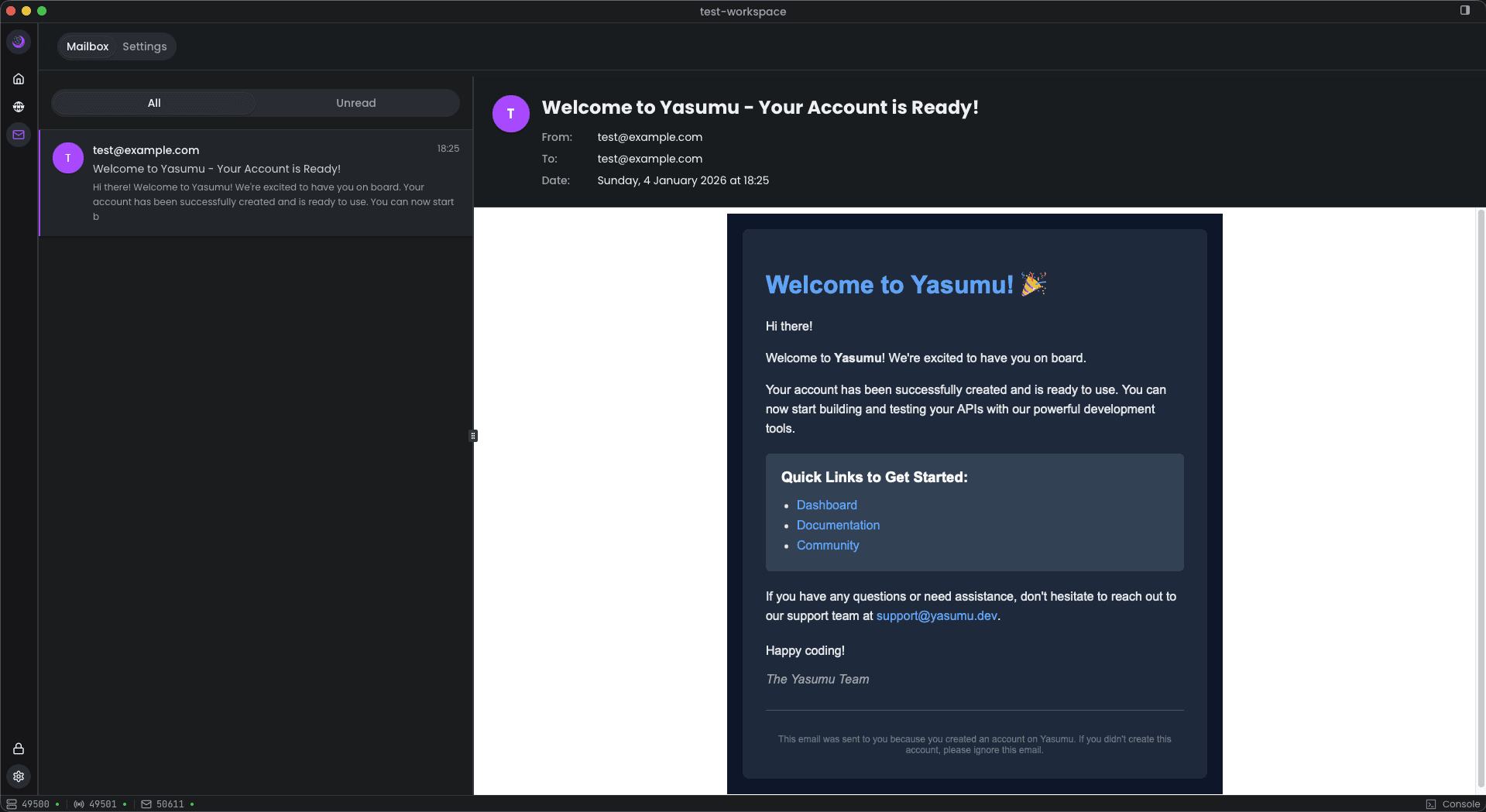This screenshot has width=1486, height=812.
Task: Click the mail port 50611 status indicator
Action: tap(167, 804)
